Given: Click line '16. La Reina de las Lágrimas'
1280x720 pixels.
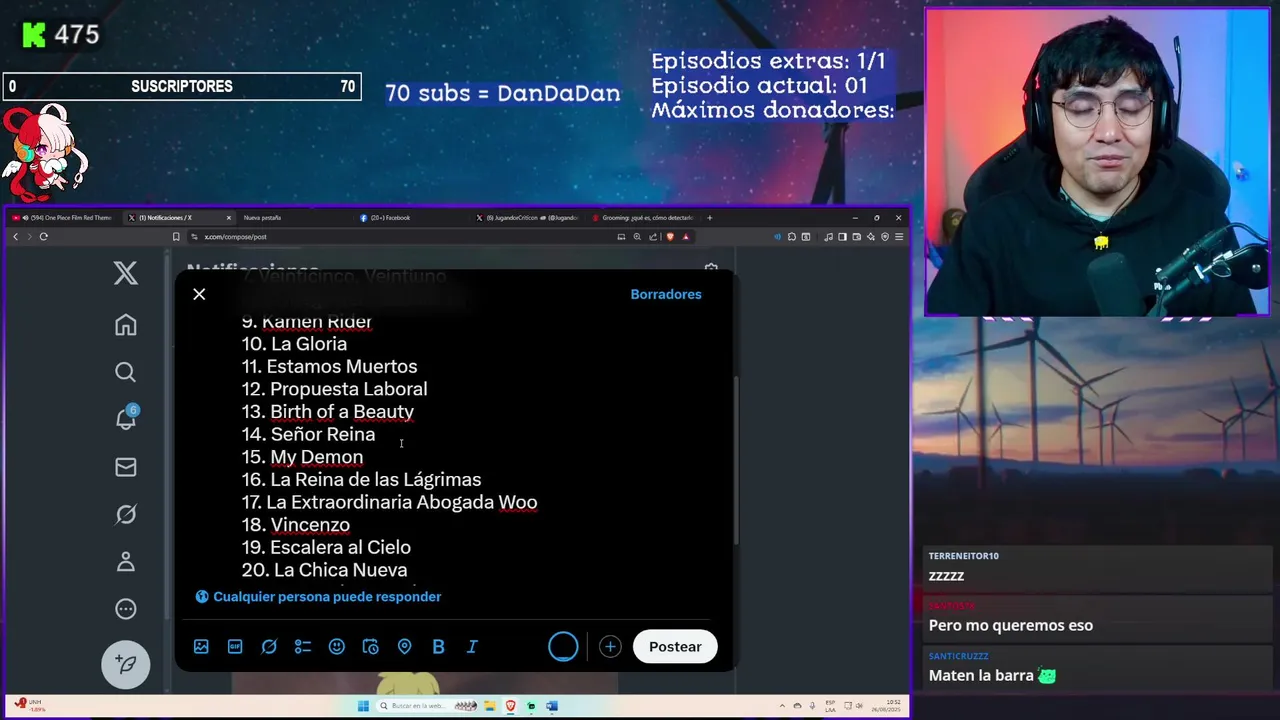Looking at the screenshot, I should click(361, 480).
